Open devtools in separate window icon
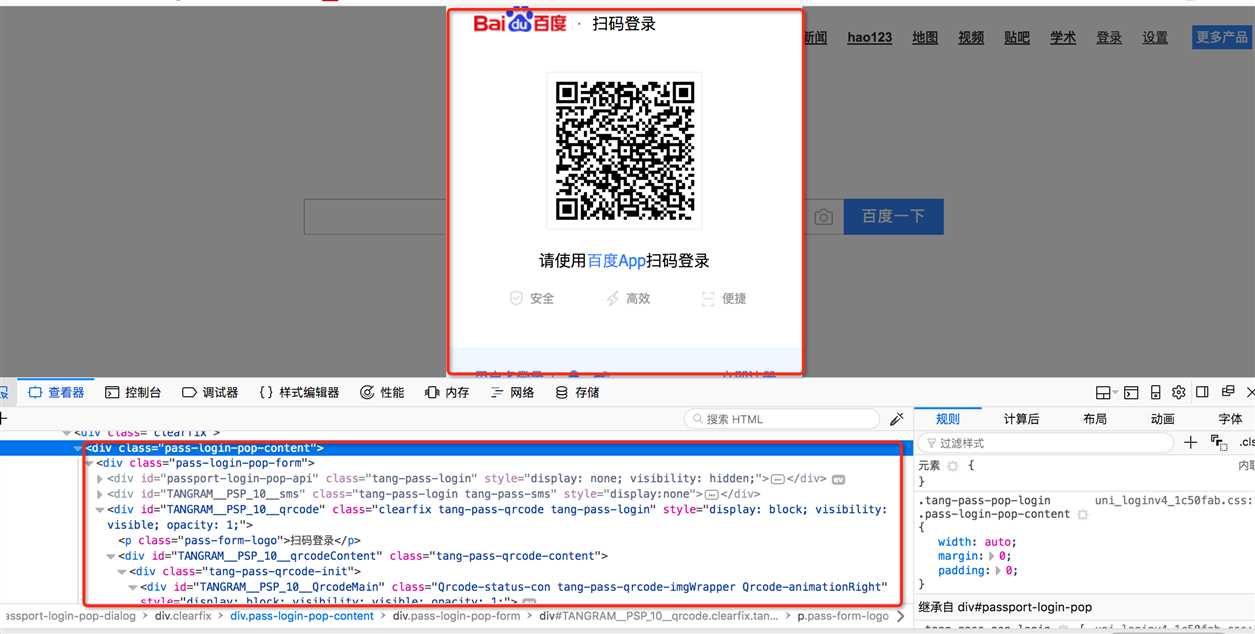The image size is (1255, 634). pyautogui.click(x=1228, y=392)
